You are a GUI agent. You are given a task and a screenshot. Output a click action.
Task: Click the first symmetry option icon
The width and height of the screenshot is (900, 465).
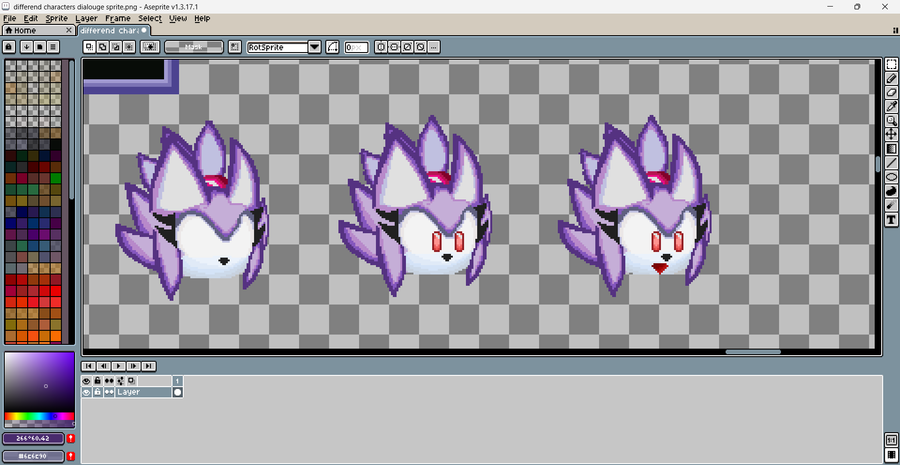381,47
